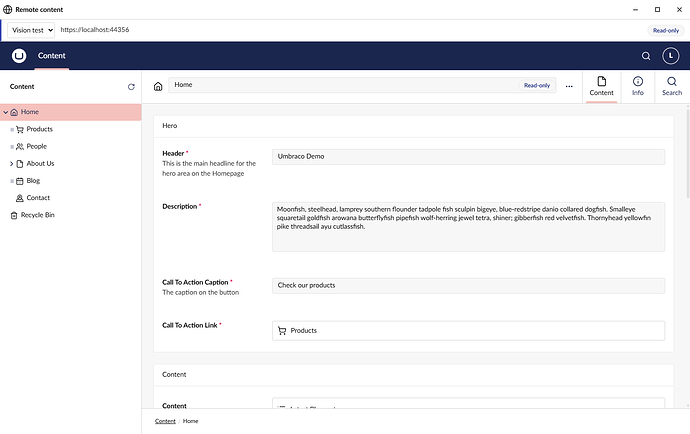Click the Call To Action Caption field
Image resolution: width=690 pixels, height=434 pixels.
click(468, 286)
